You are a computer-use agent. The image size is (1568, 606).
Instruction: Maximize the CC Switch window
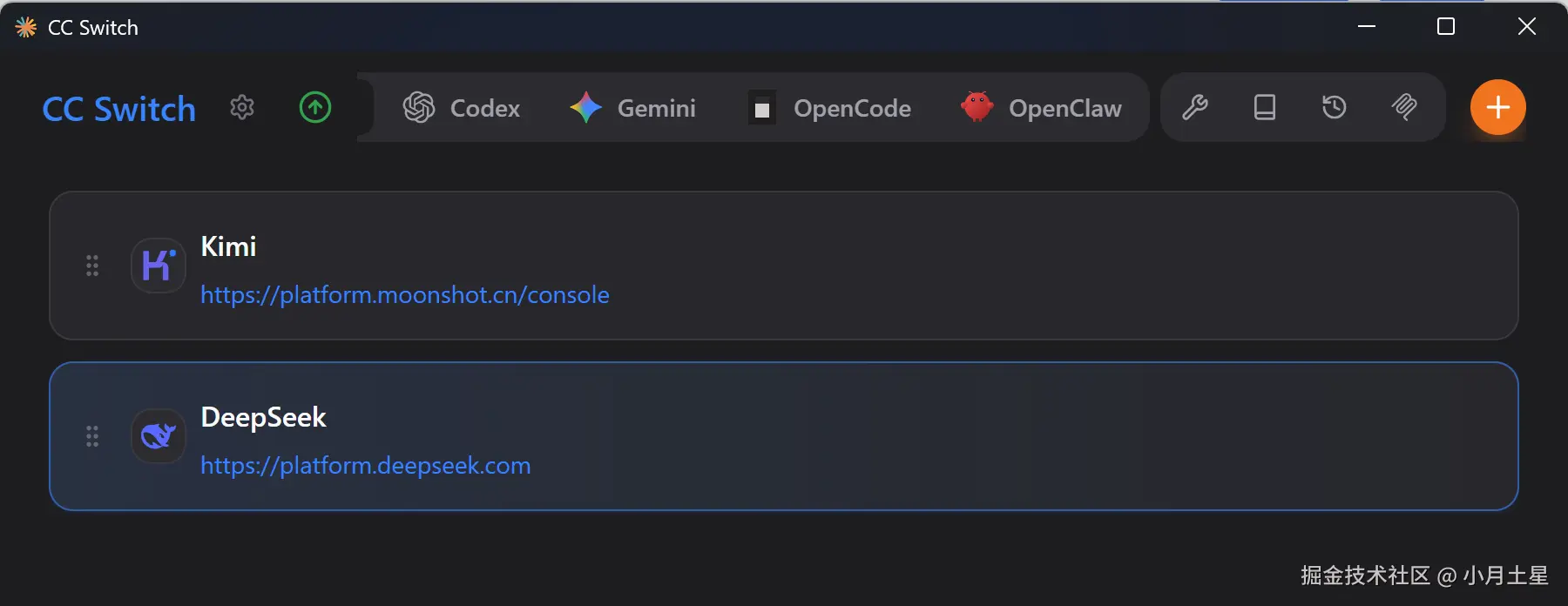tap(1446, 26)
